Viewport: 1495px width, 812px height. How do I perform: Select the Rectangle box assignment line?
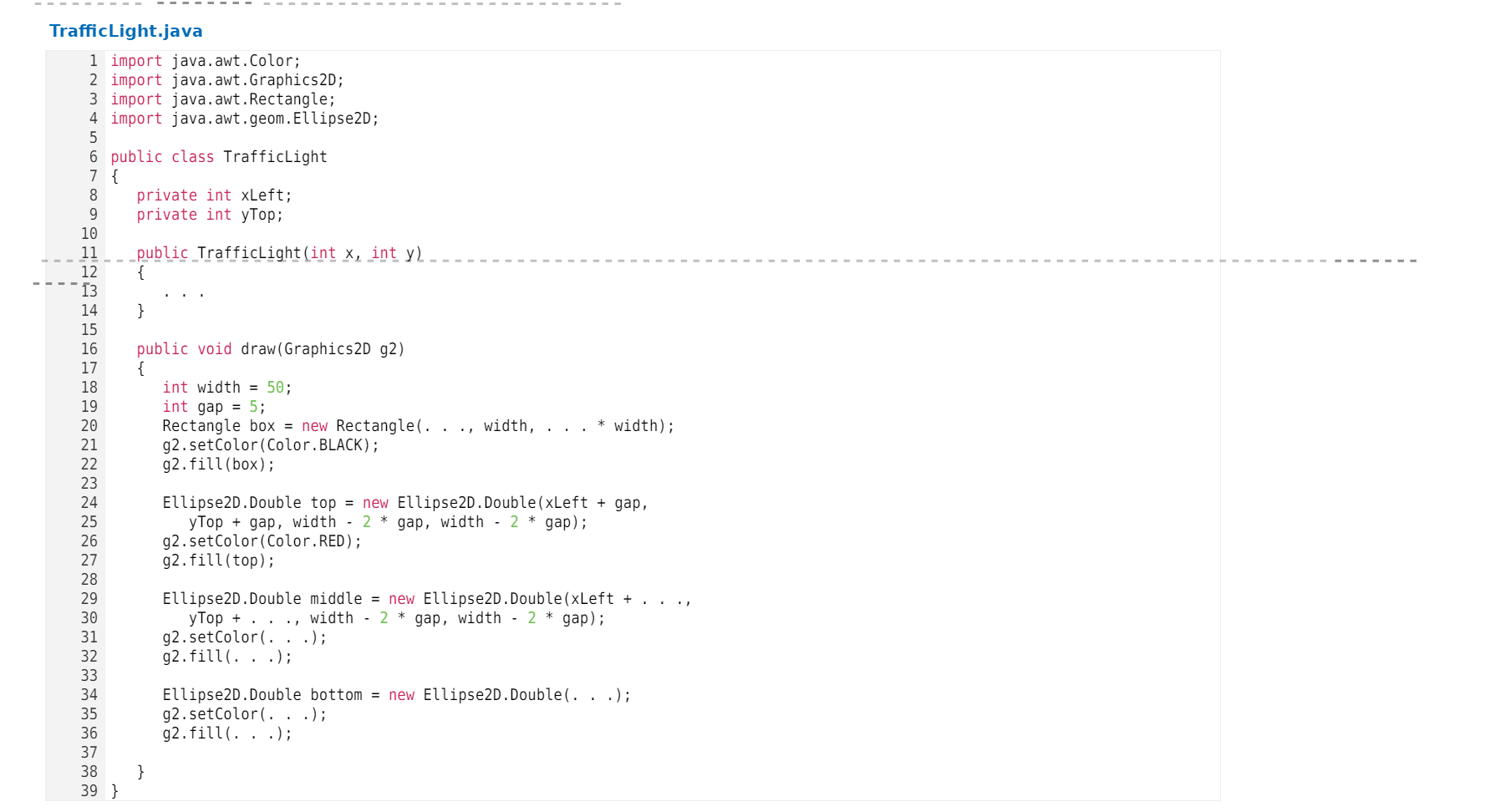tap(418, 425)
